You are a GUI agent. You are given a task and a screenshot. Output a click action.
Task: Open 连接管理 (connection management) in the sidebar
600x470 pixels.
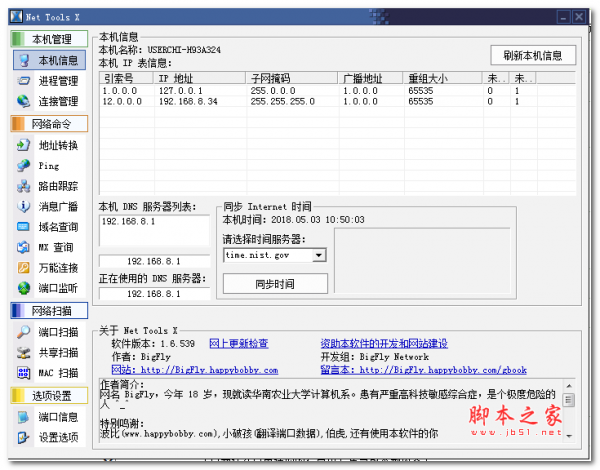pyautogui.click(x=57, y=101)
